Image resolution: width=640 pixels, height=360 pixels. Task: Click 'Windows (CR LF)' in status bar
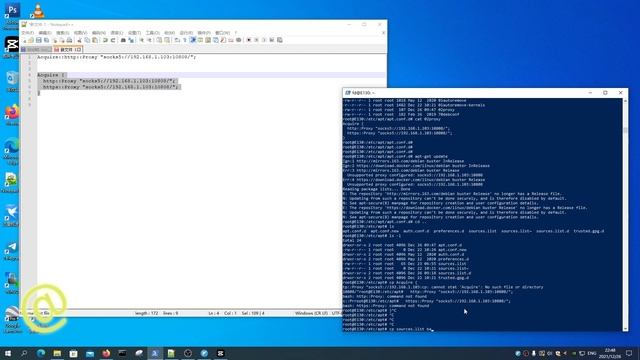point(311,313)
